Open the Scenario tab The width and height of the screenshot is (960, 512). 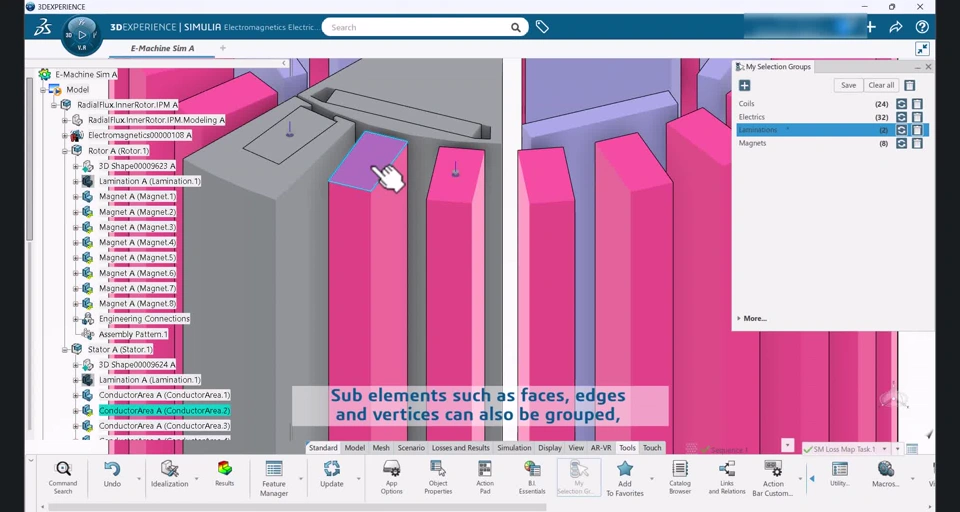click(411, 448)
